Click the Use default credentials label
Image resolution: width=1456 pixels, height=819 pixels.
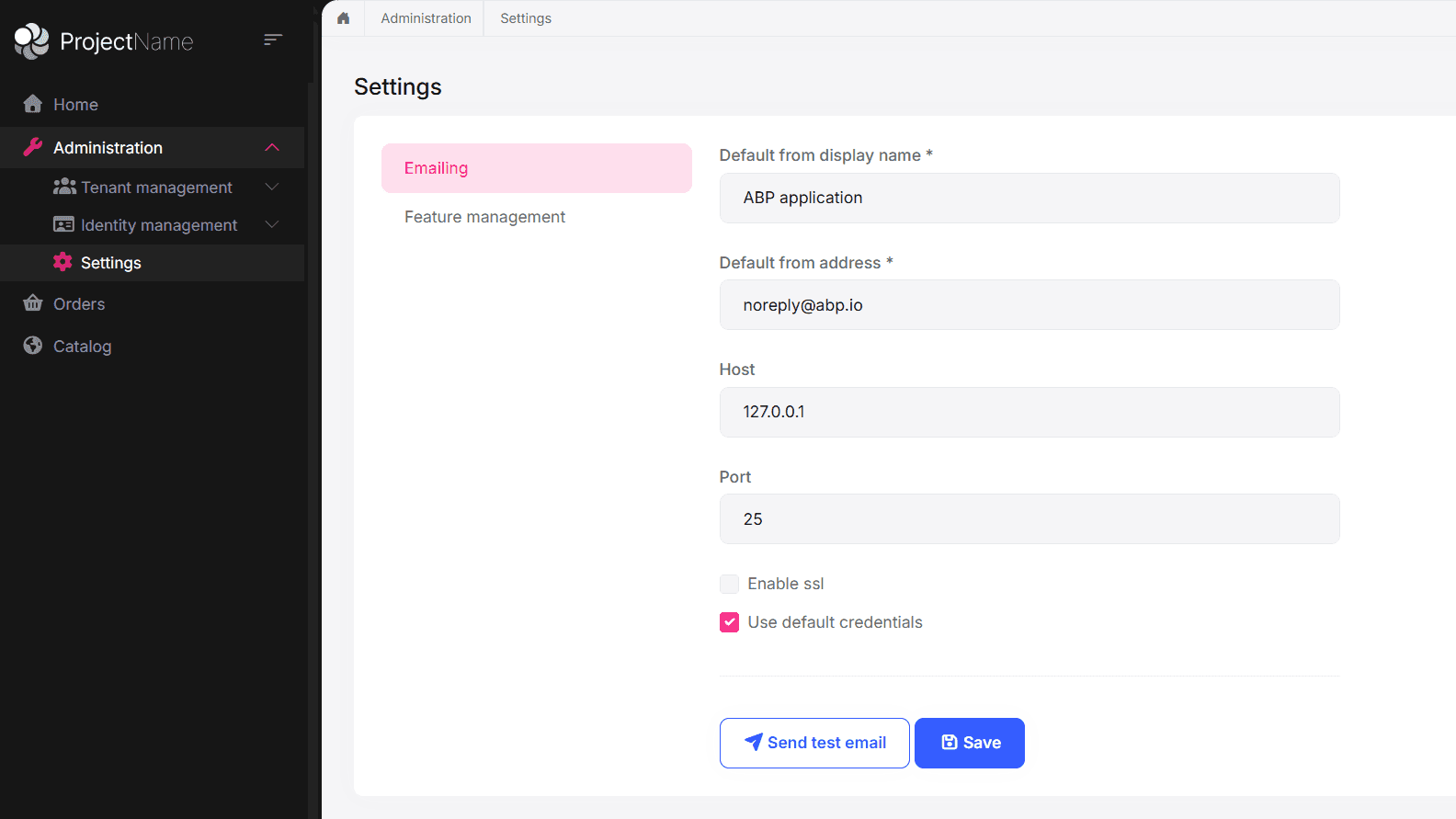coord(835,622)
